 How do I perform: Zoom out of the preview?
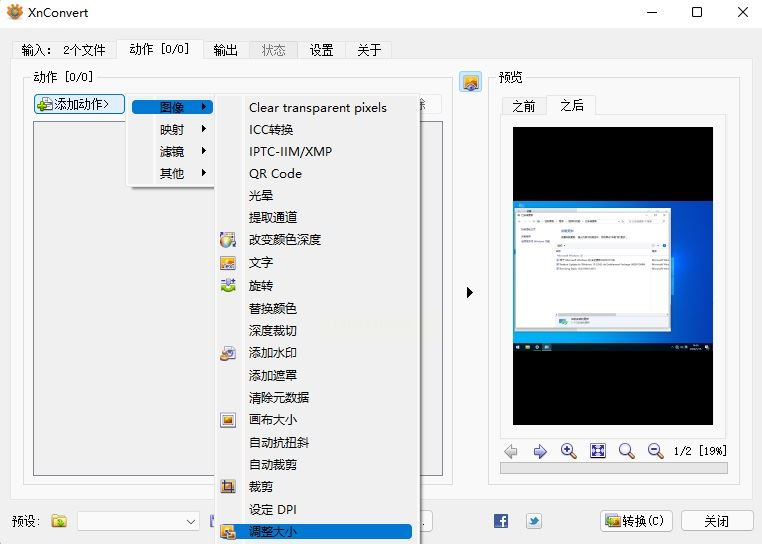click(x=655, y=451)
